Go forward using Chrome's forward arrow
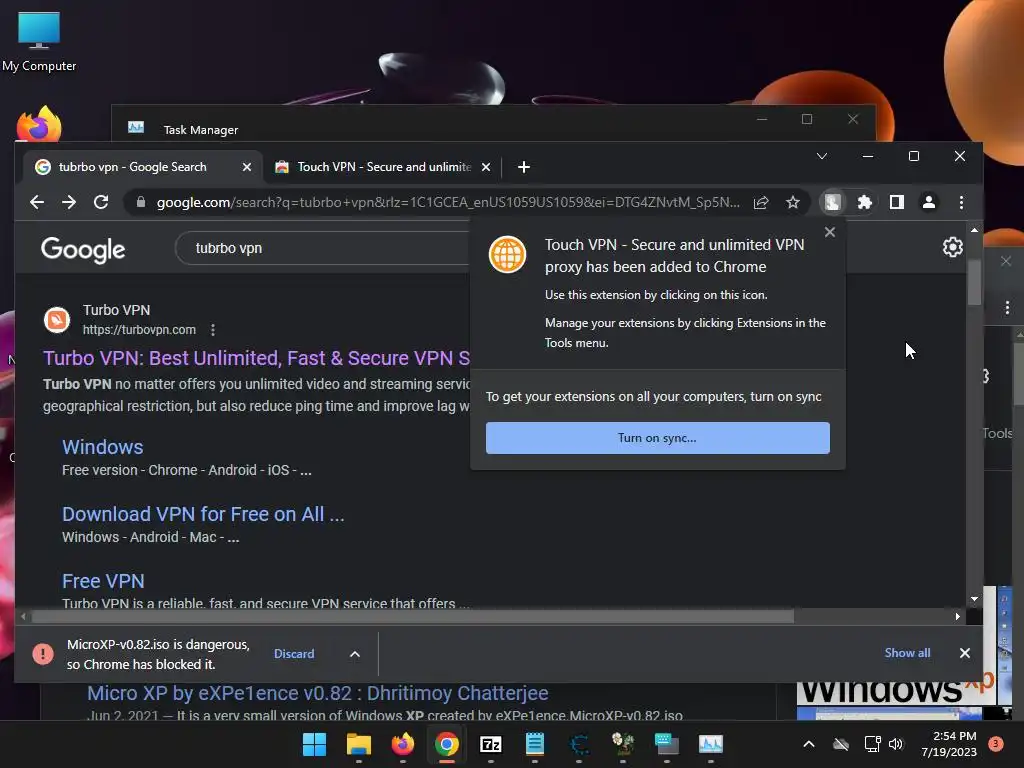The height and width of the screenshot is (768, 1024). tap(69, 202)
